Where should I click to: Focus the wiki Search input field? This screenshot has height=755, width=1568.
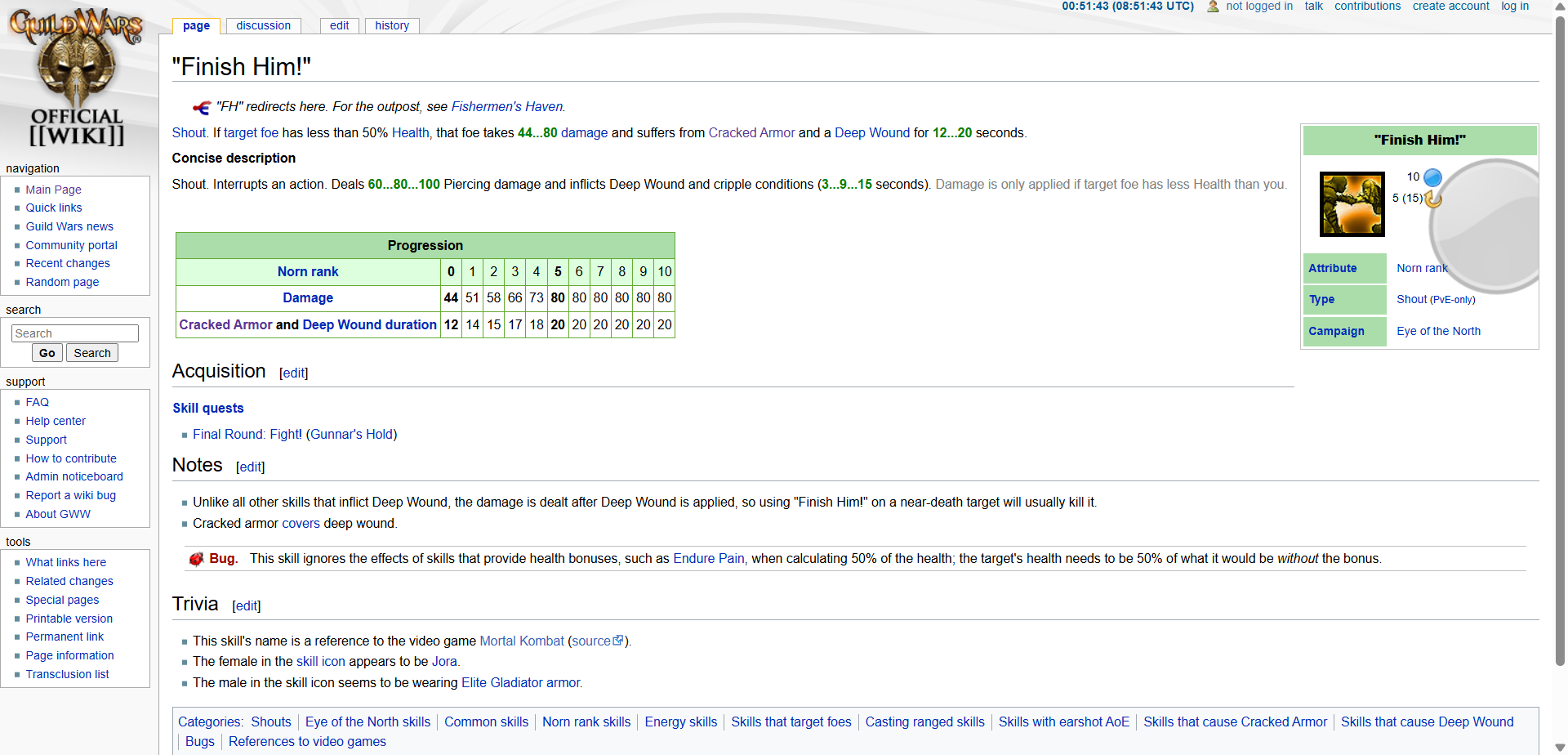[75, 333]
